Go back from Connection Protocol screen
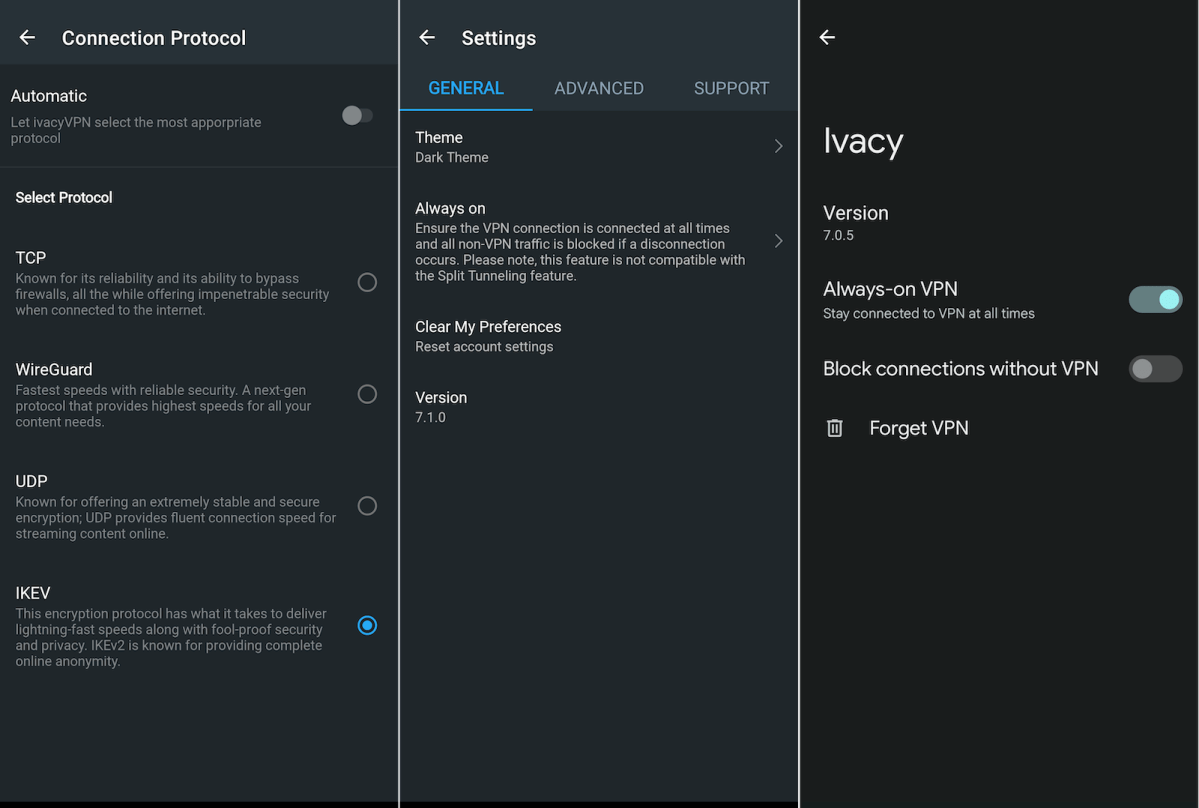 pos(28,37)
